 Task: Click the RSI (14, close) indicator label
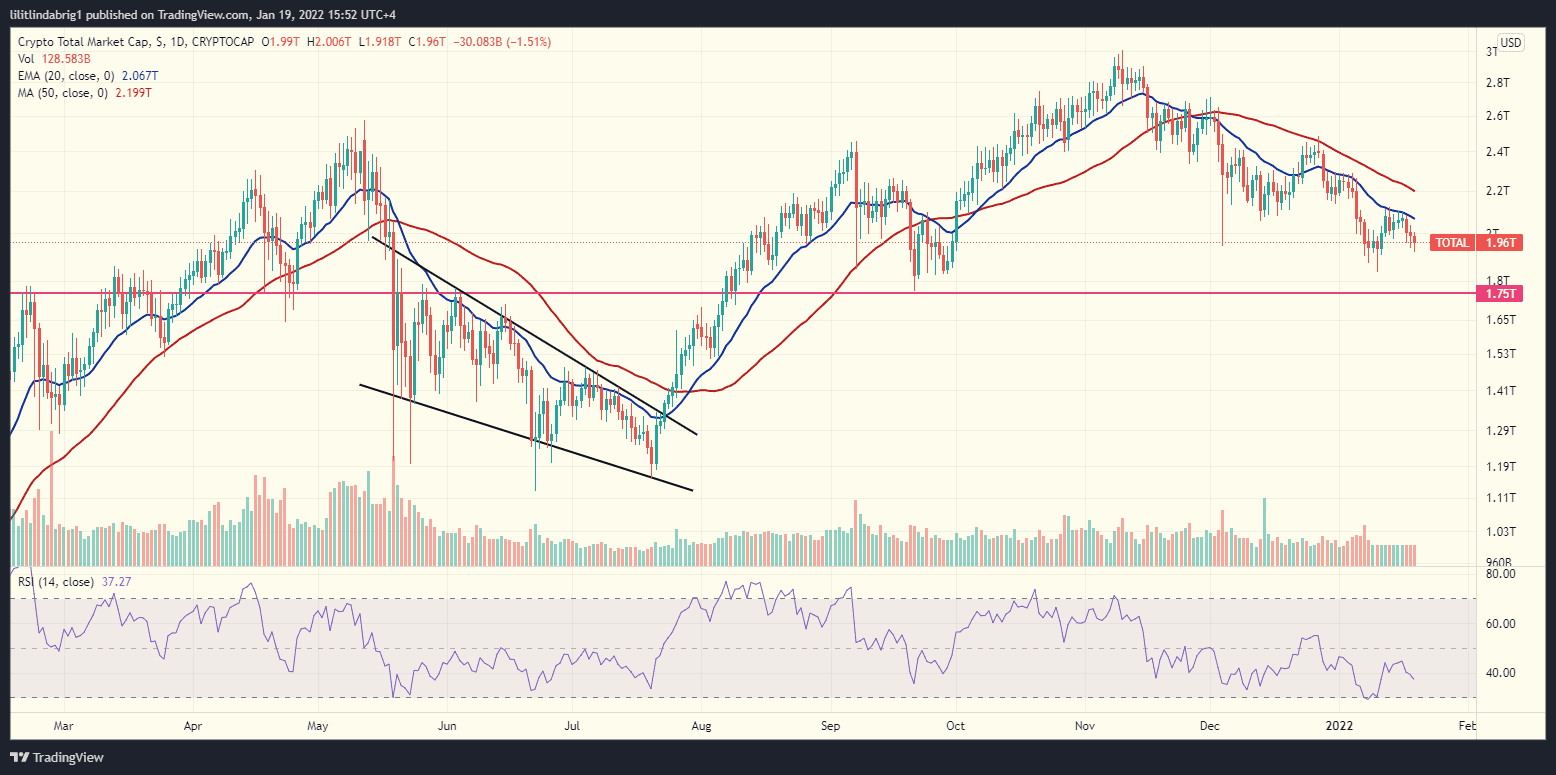[x=56, y=581]
